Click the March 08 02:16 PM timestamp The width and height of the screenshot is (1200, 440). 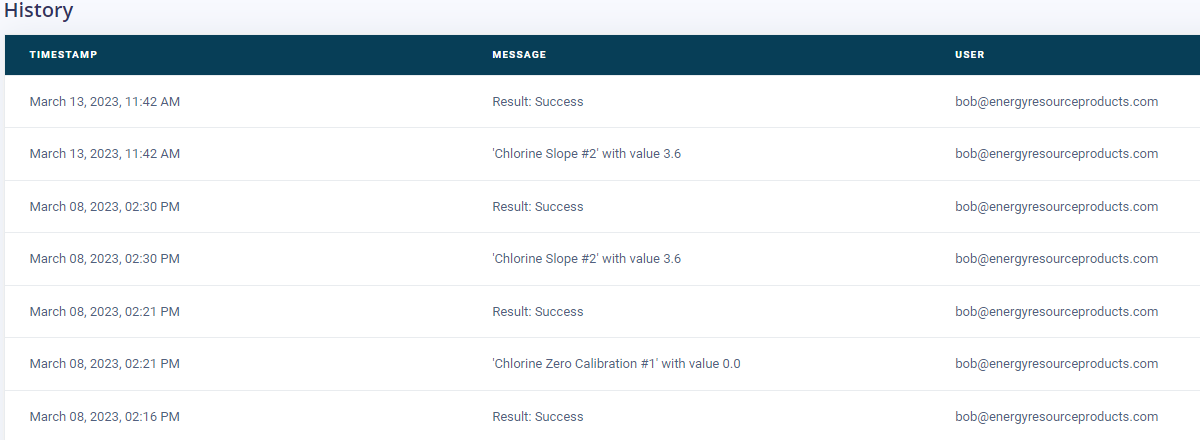(x=104, y=417)
